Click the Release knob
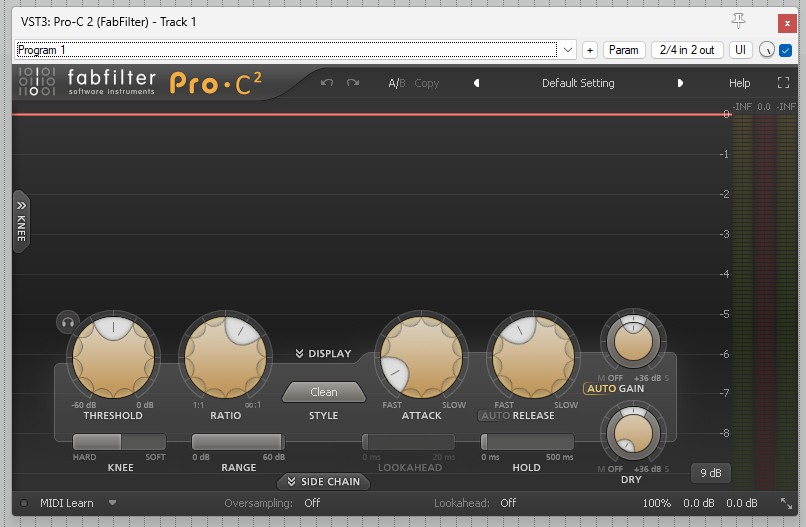806x527 pixels. click(x=534, y=357)
